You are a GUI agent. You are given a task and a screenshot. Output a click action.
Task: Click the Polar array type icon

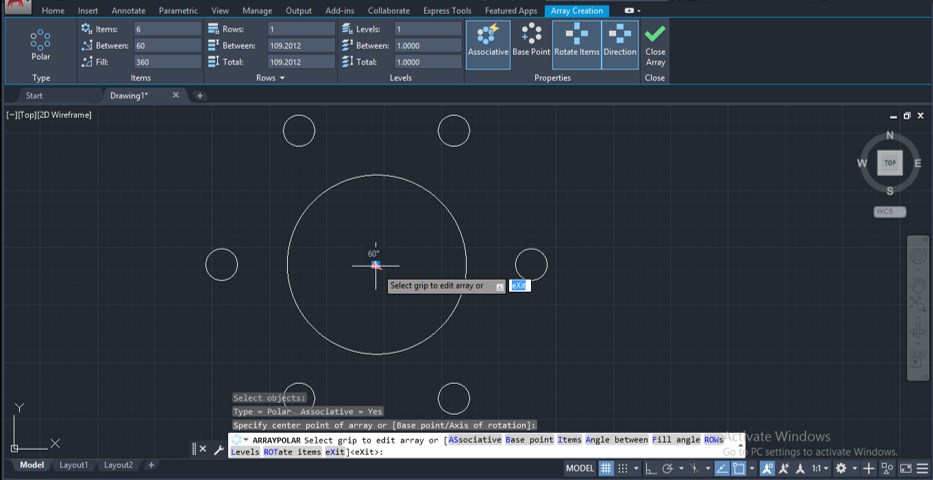(x=40, y=40)
